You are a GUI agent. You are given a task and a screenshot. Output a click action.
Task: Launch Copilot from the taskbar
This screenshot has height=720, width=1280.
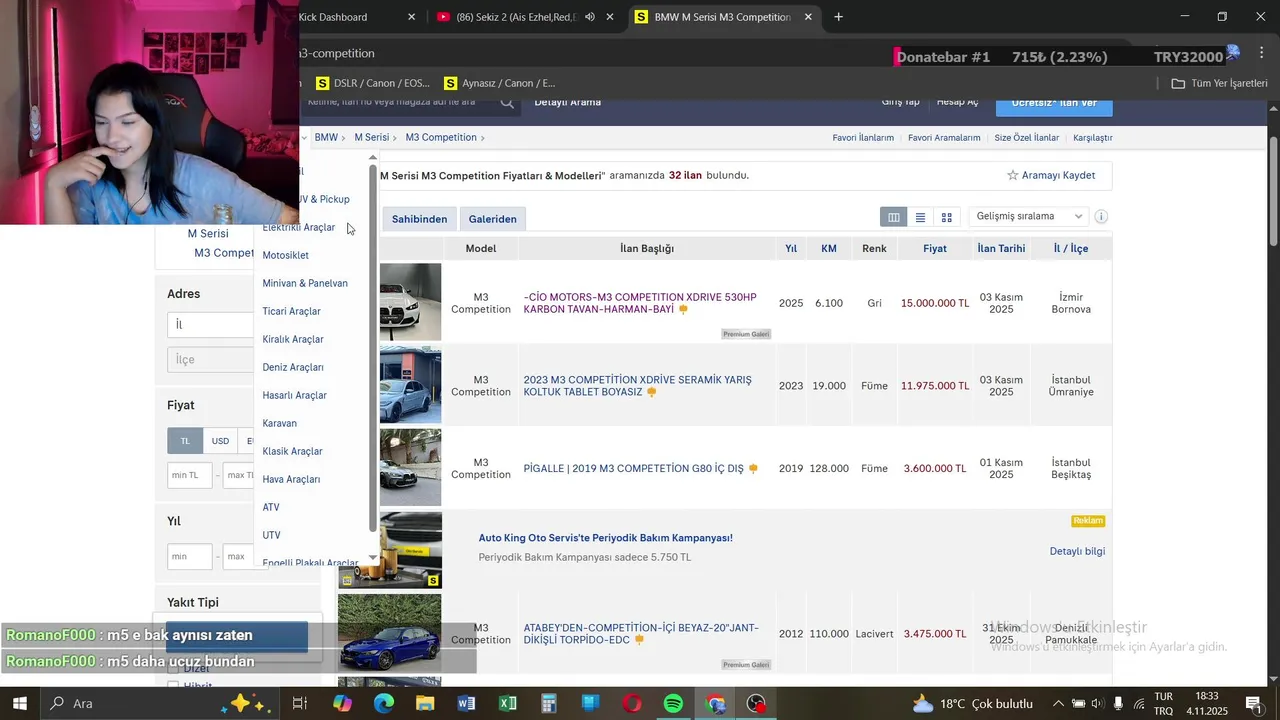[342, 704]
